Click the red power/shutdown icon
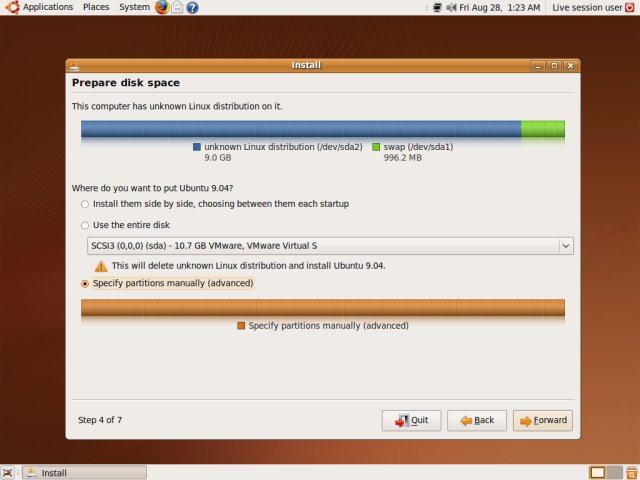The image size is (640, 480). 630,7
